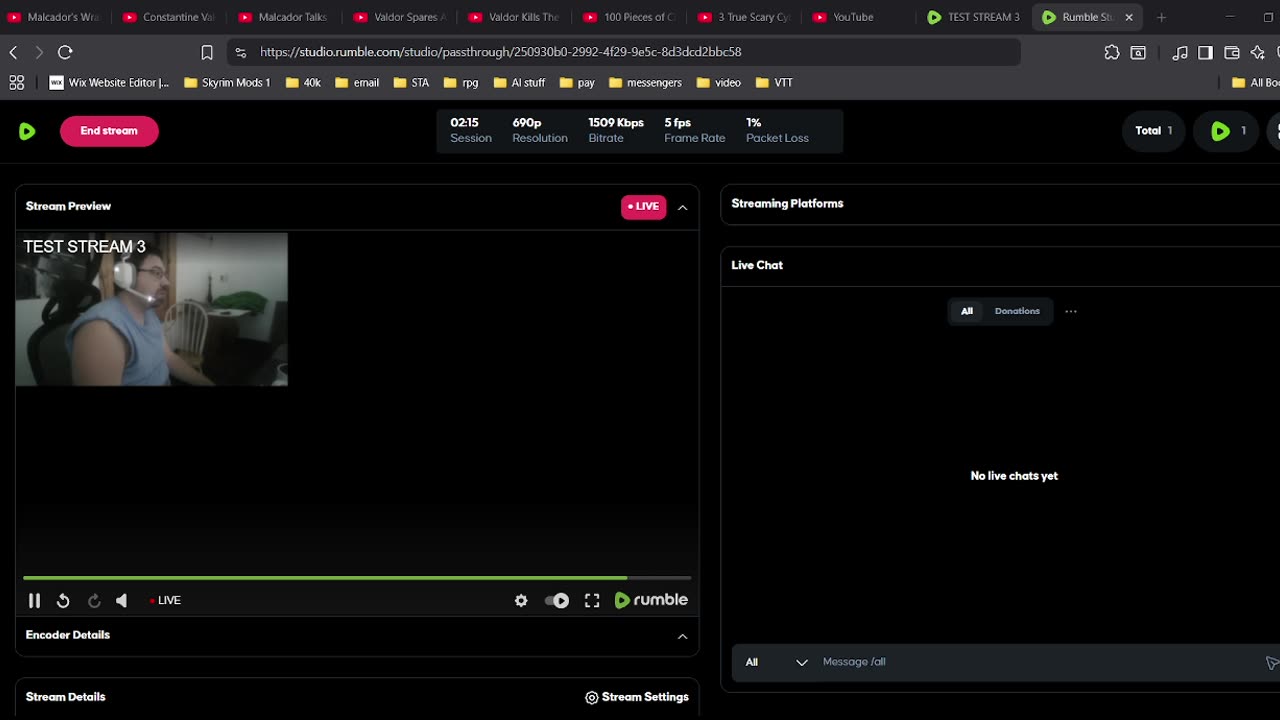Open the browser wallet icon

point(1232,52)
